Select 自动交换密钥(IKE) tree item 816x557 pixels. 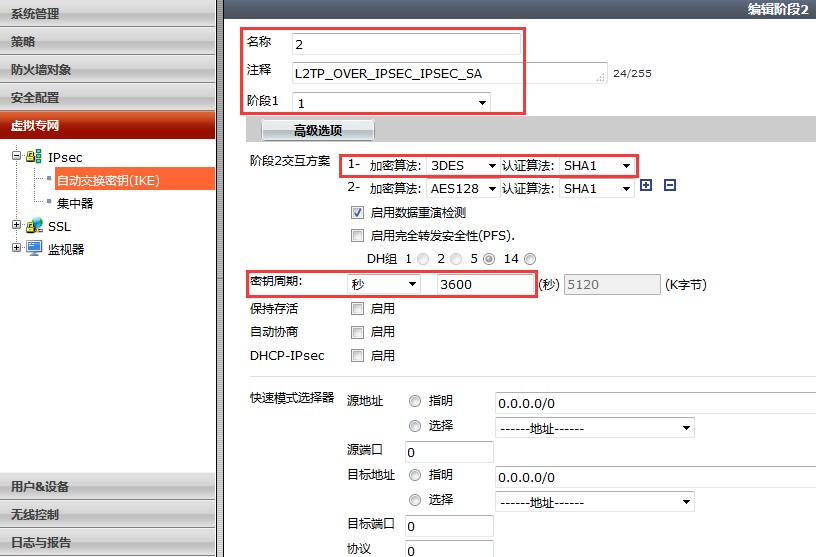click(x=135, y=179)
